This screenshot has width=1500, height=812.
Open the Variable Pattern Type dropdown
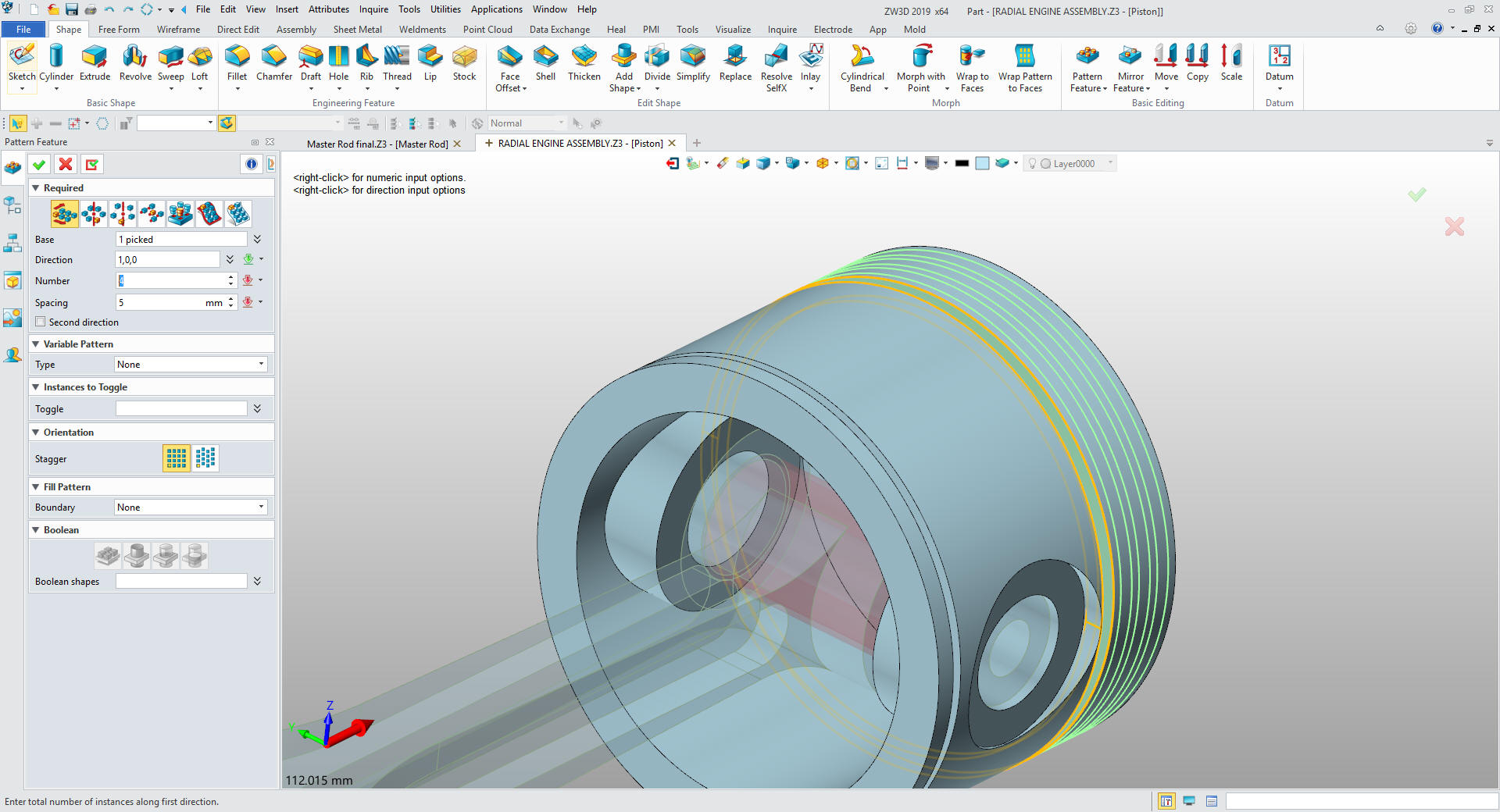(x=191, y=365)
